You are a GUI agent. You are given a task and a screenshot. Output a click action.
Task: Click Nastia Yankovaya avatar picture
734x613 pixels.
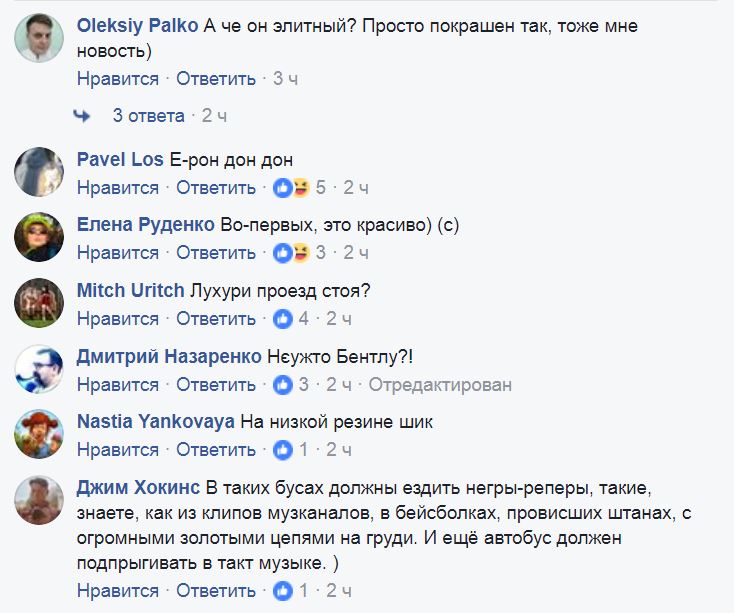(39, 434)
